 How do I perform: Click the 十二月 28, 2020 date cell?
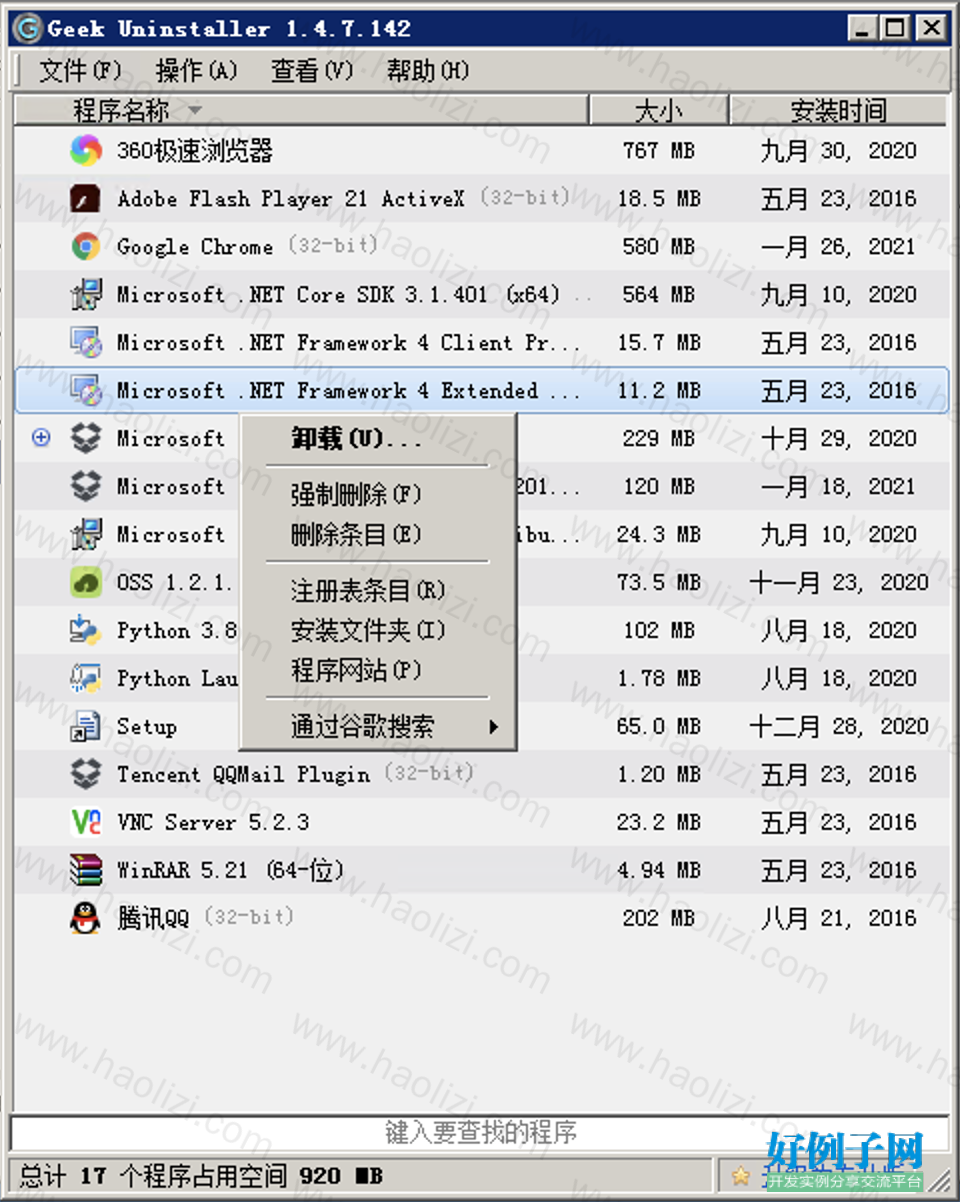pos(838,727)
